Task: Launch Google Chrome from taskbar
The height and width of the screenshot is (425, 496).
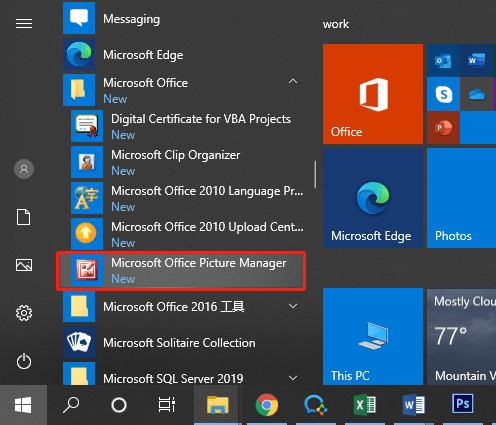Action: pyautogui.click(x=267, y=405)
